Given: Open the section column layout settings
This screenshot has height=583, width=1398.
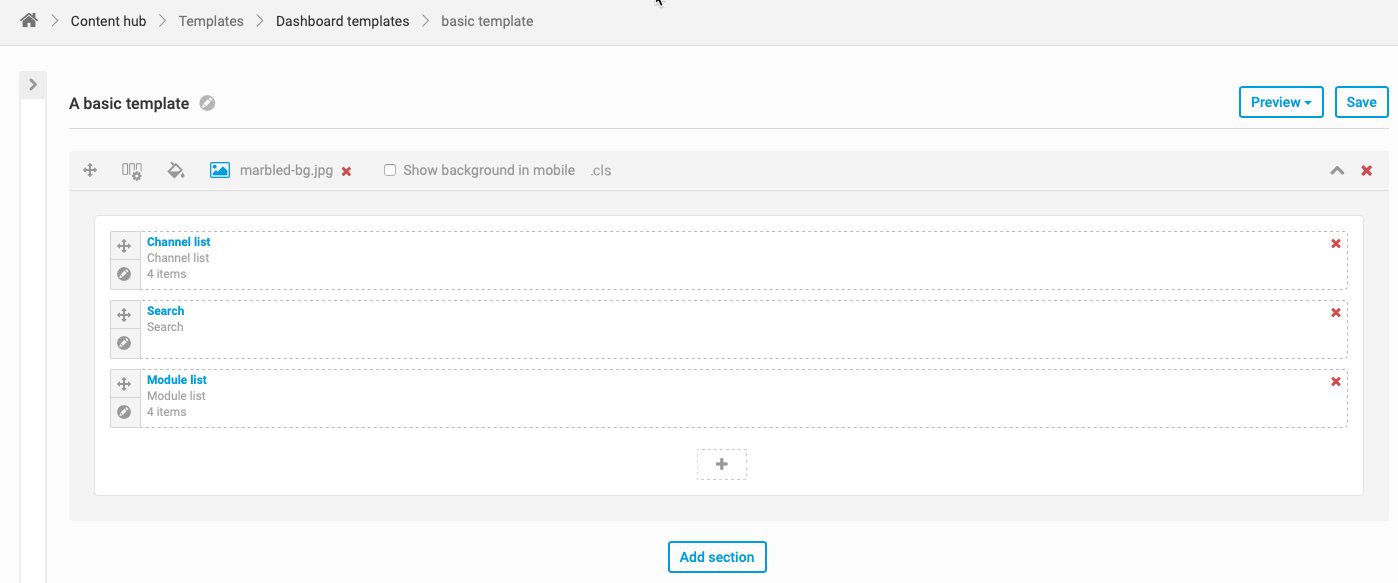Looking at the screenshot, I should pos(132,171).
